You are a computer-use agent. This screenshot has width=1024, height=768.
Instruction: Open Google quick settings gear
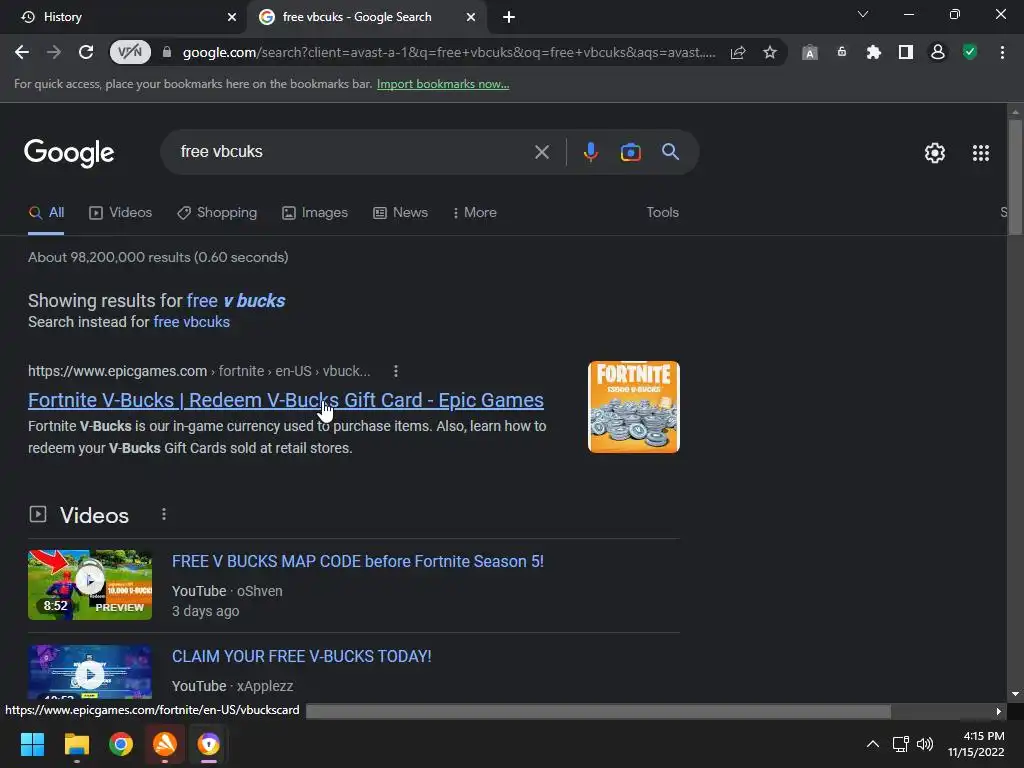tap(935, 153)
